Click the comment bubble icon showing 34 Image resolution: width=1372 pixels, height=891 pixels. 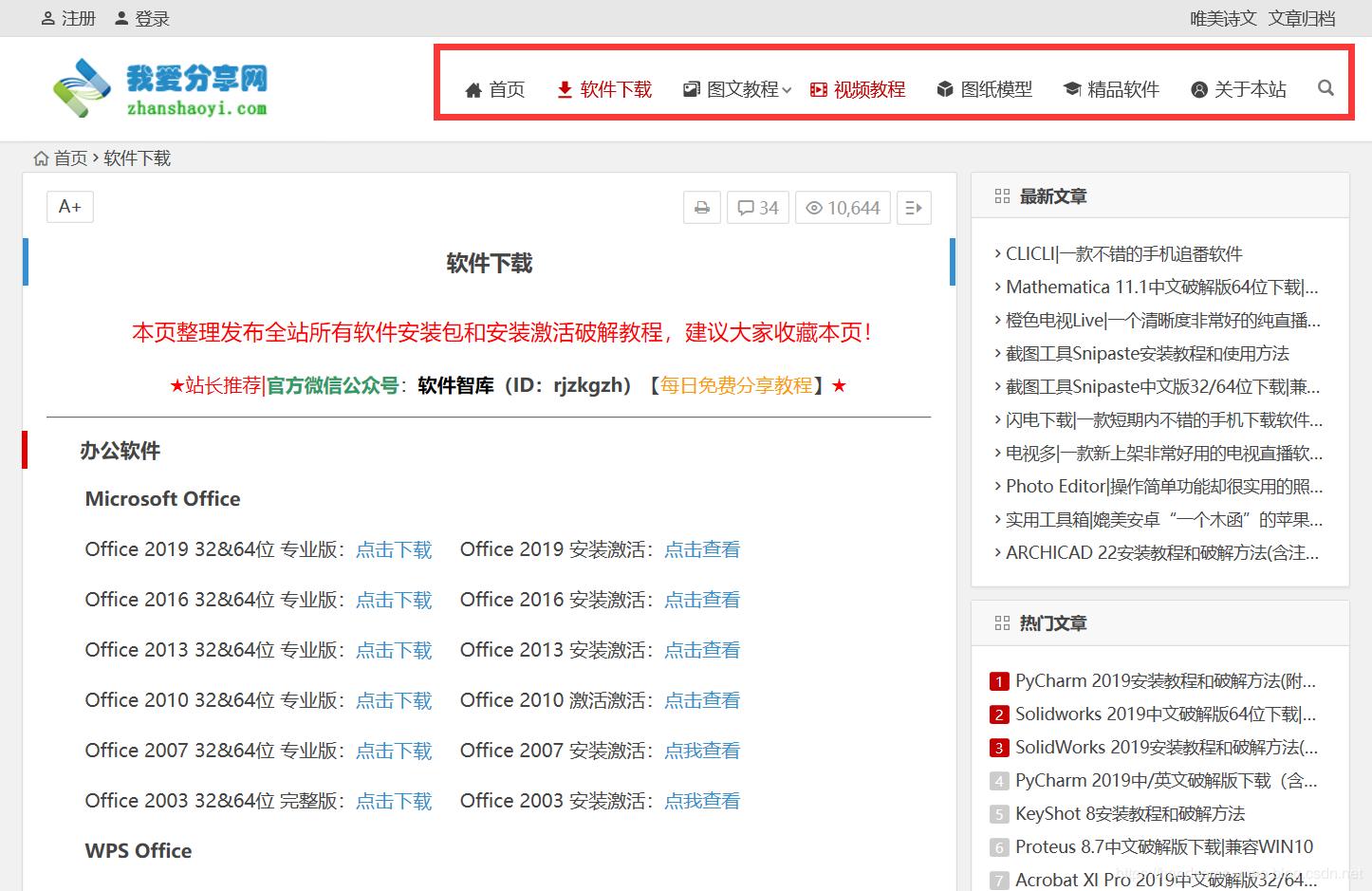tap(757, 207)
